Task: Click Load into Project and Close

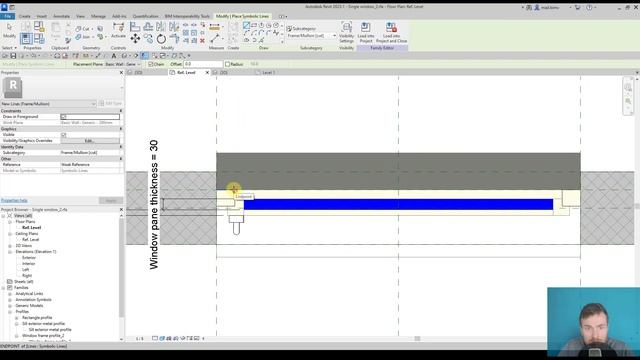Action: click(391, 33)
